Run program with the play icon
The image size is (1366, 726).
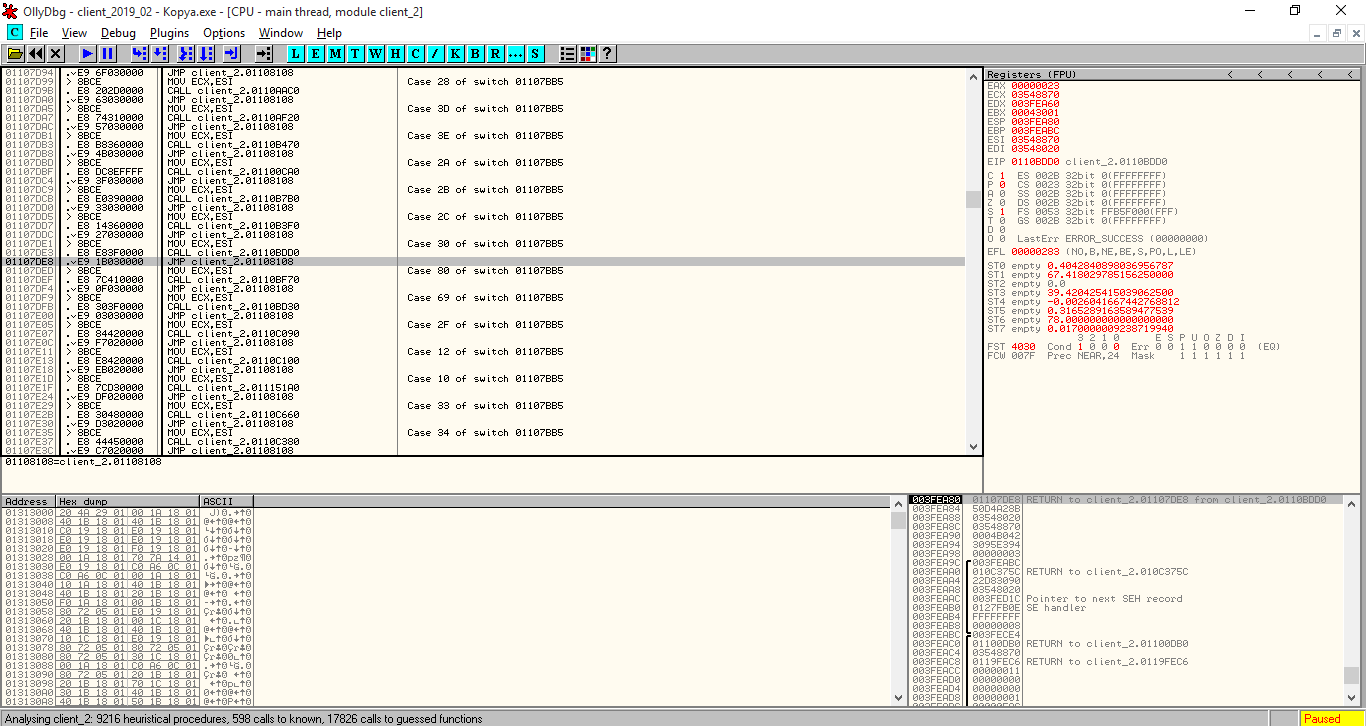[88, 53]
